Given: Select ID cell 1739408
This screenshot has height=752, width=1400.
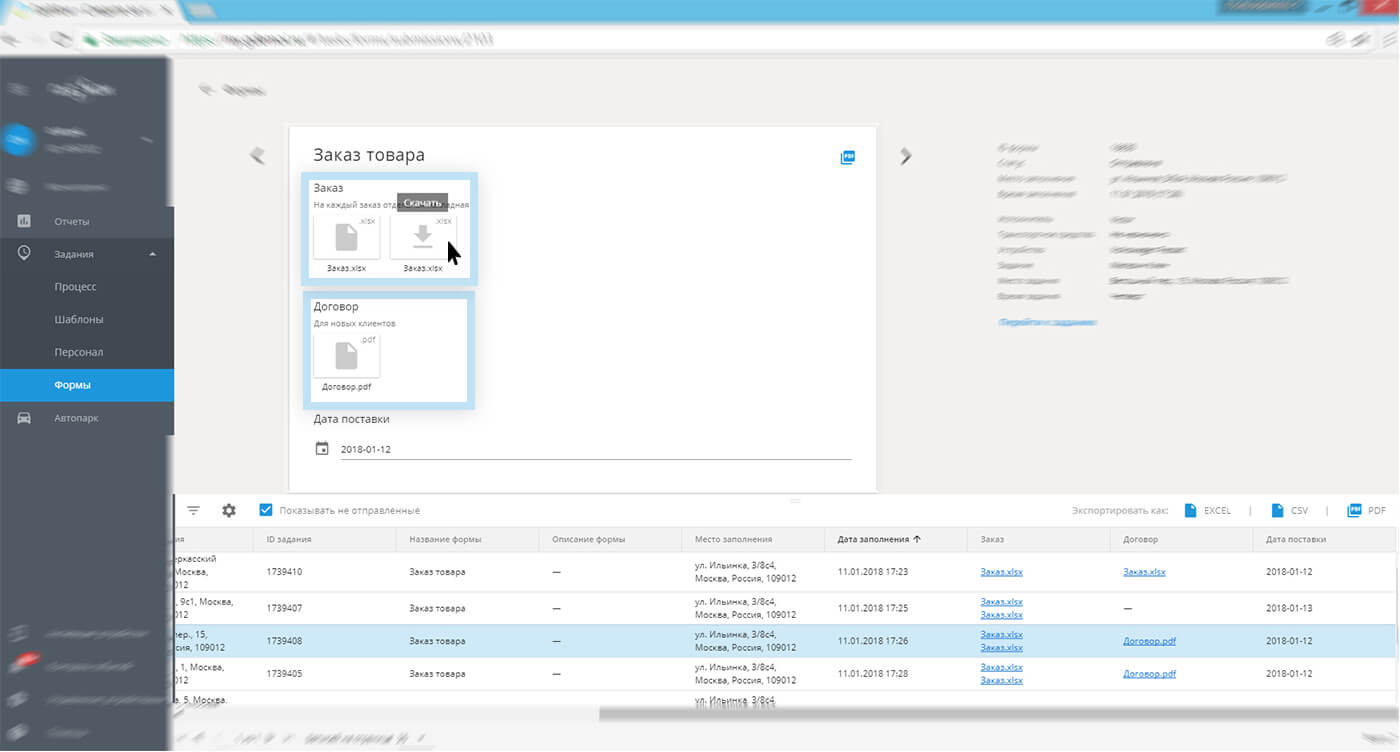Looking at the screenshot, I should [x=284, y=641].
